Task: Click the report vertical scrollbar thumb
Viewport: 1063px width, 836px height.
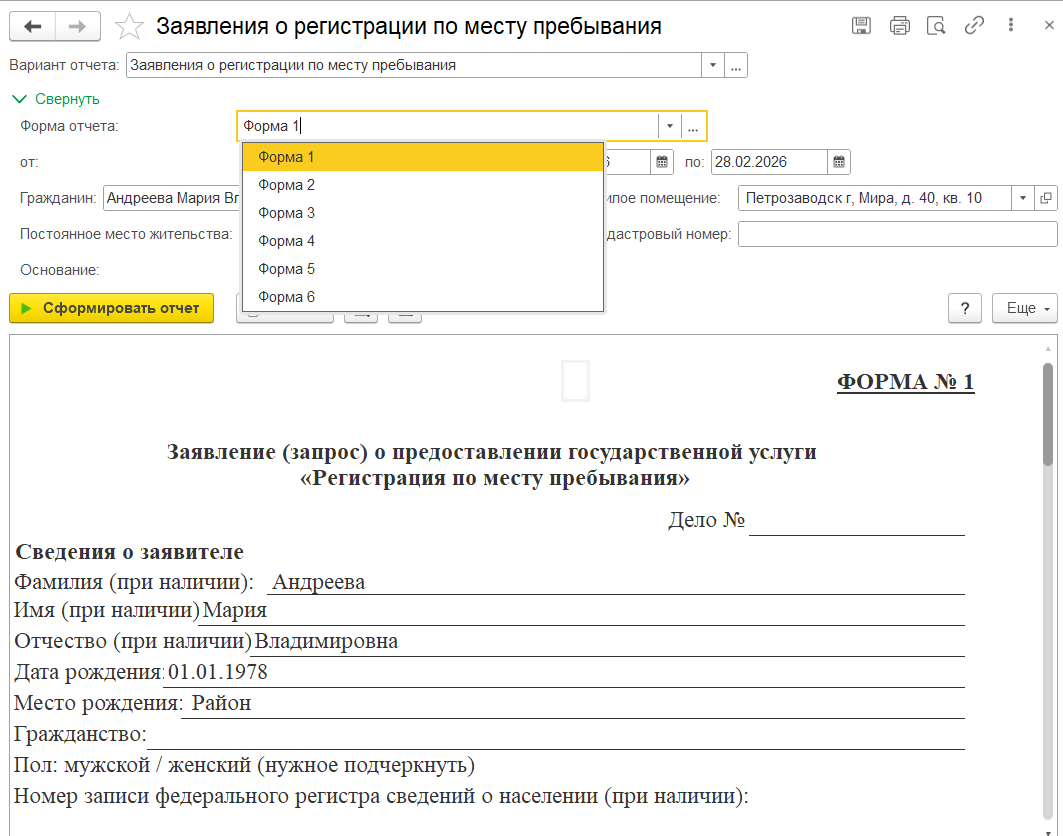Action: [x=1048, y=410]
